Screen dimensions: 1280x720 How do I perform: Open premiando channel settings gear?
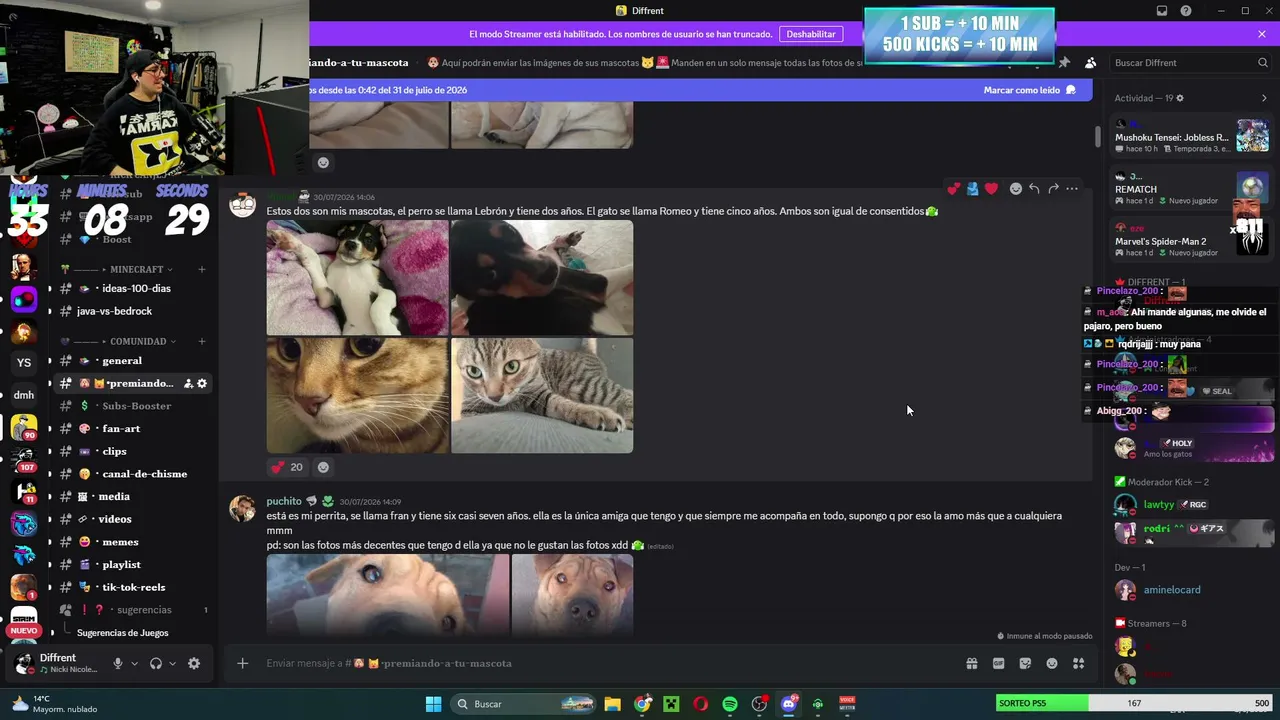point(202,383)
